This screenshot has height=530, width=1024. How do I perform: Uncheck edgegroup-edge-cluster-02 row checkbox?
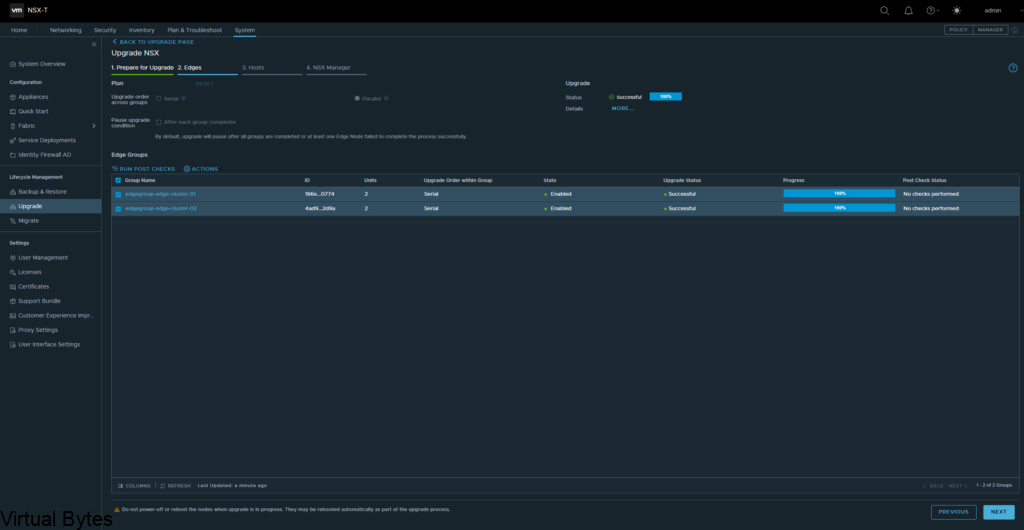118,209
